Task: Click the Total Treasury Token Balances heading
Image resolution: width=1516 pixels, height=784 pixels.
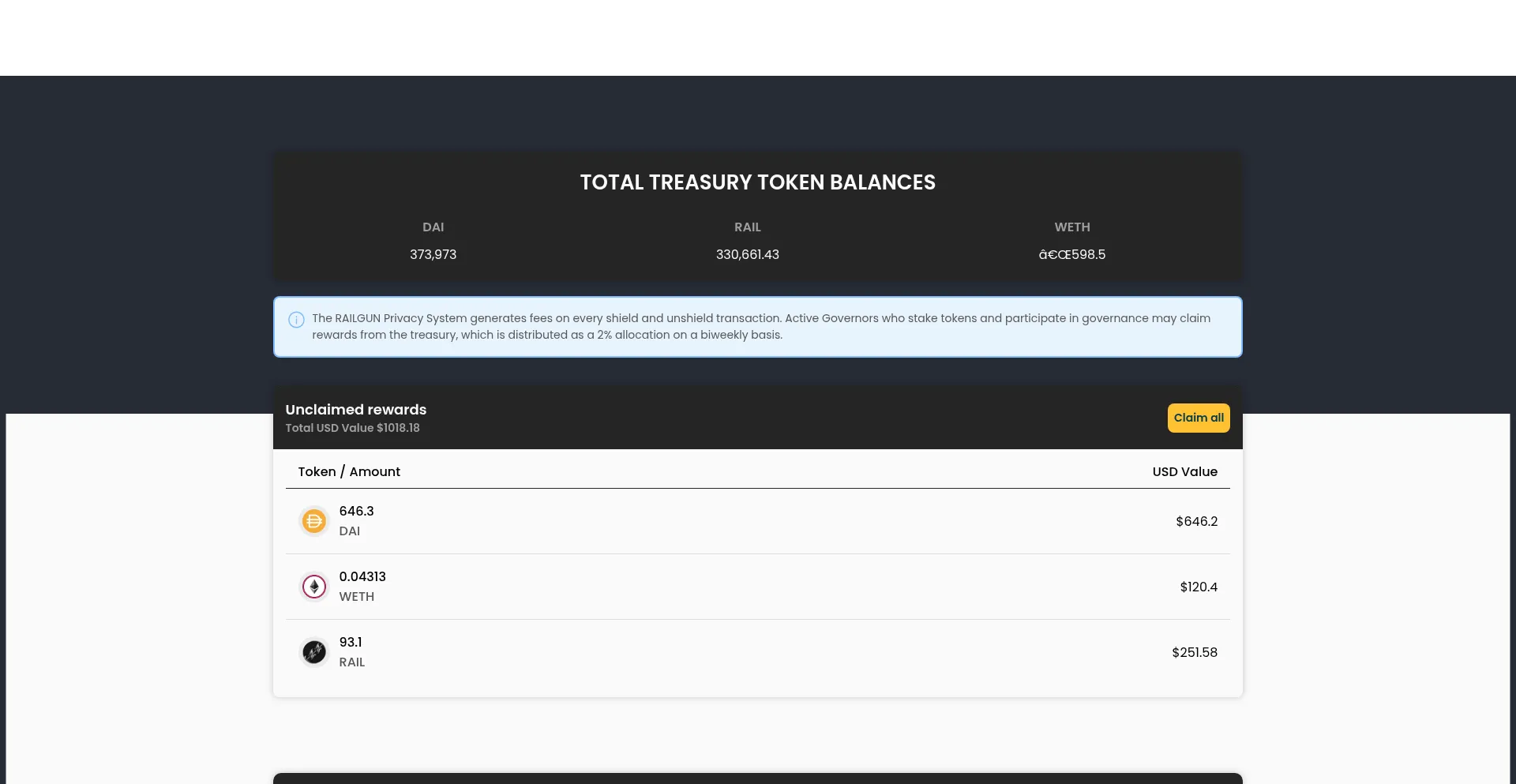Action: coord(757,182)
